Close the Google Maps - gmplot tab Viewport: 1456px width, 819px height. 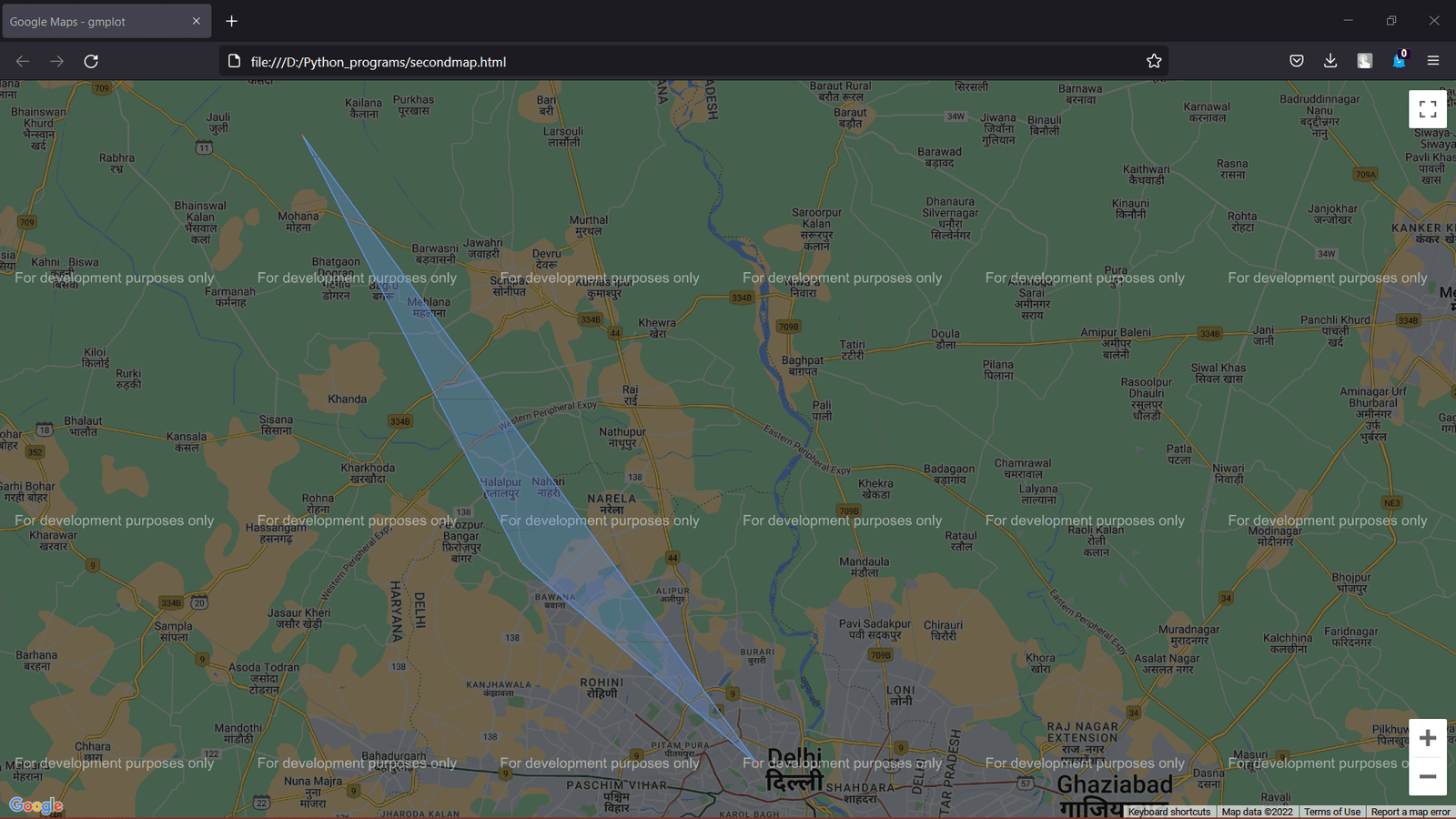click(196, 21)
